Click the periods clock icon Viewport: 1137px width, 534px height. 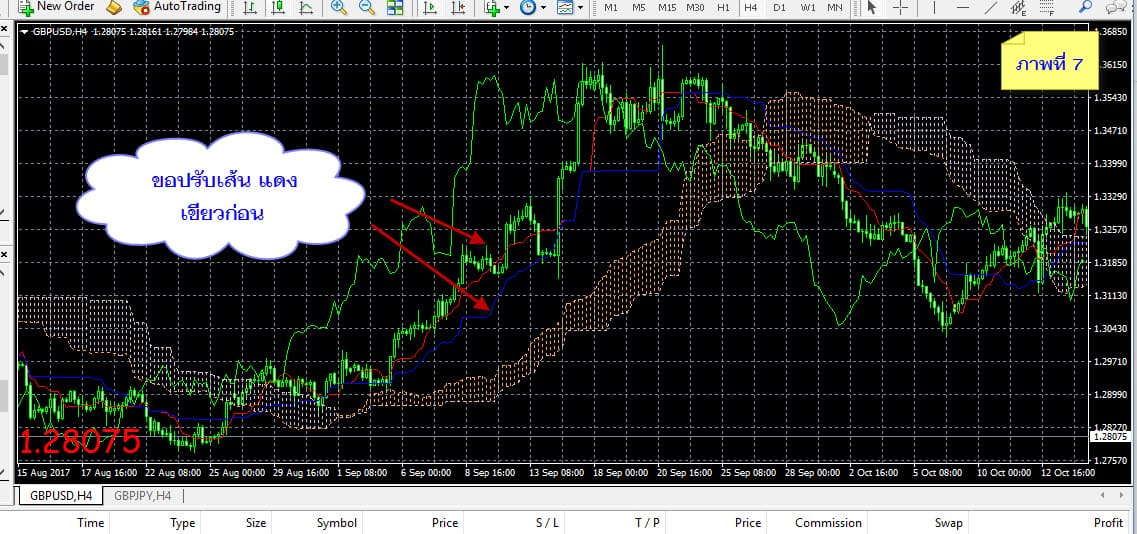(x=528, y=7)
